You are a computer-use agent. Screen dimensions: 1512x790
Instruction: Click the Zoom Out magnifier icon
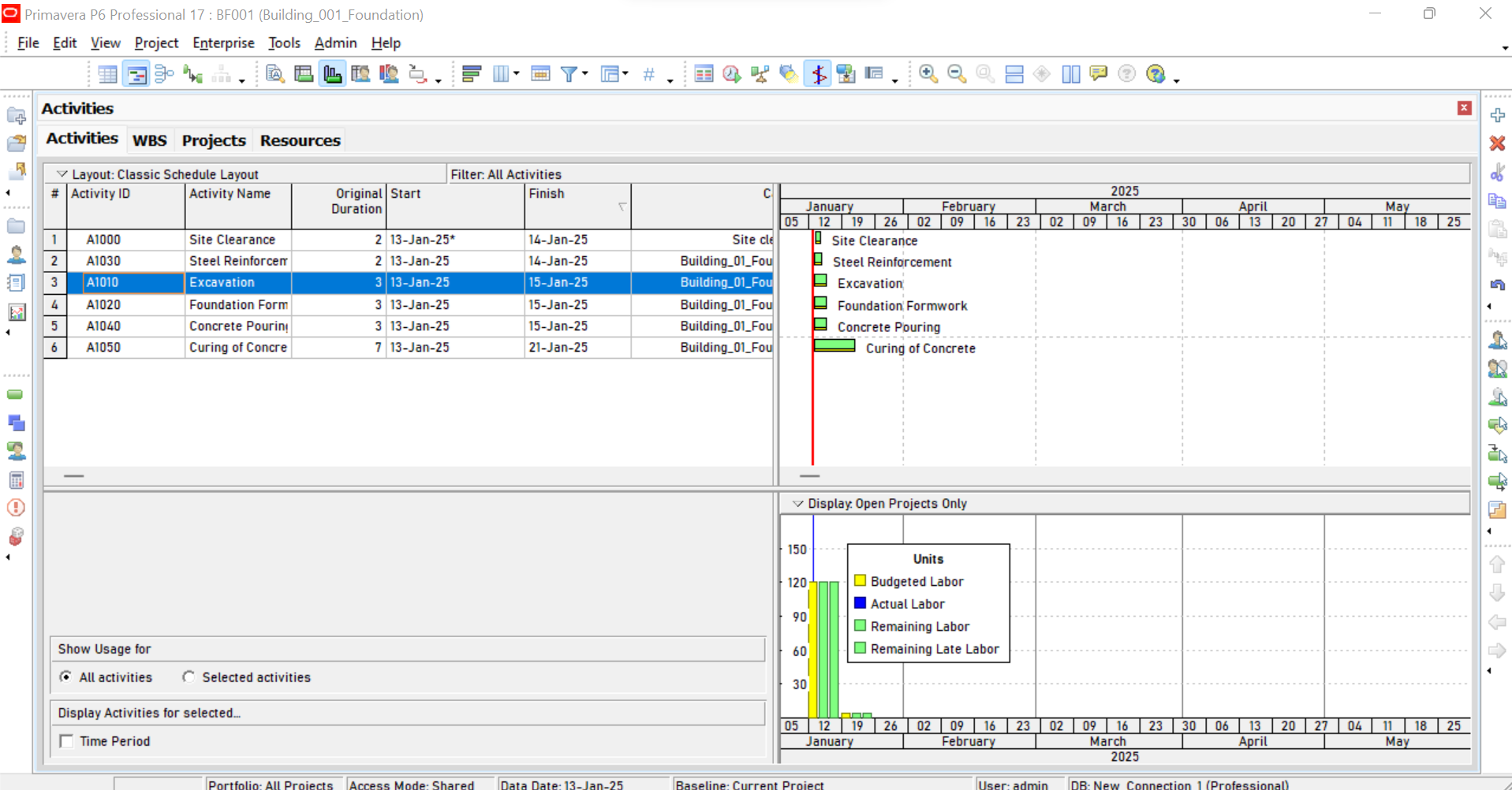tap(957, 74)
